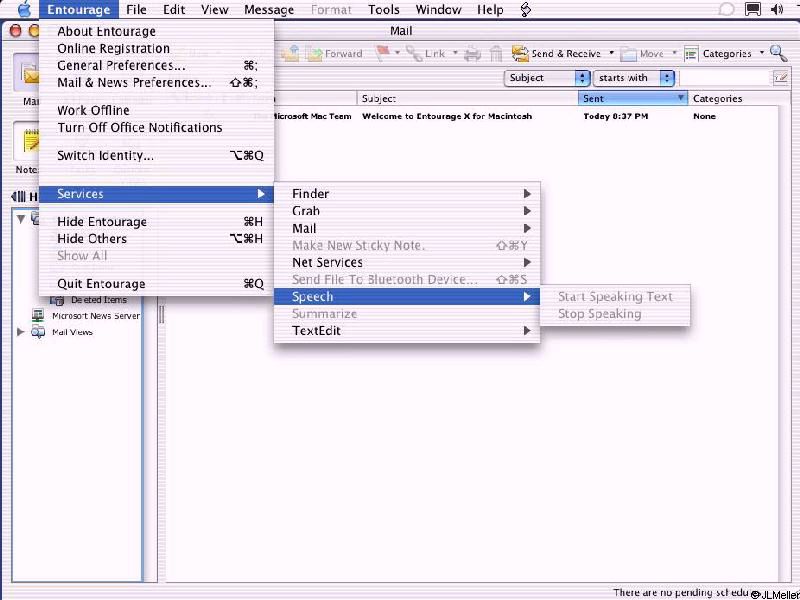Choose Turn Off Office Notifications
Screen dimensions: 800x600
pos(157,128)
